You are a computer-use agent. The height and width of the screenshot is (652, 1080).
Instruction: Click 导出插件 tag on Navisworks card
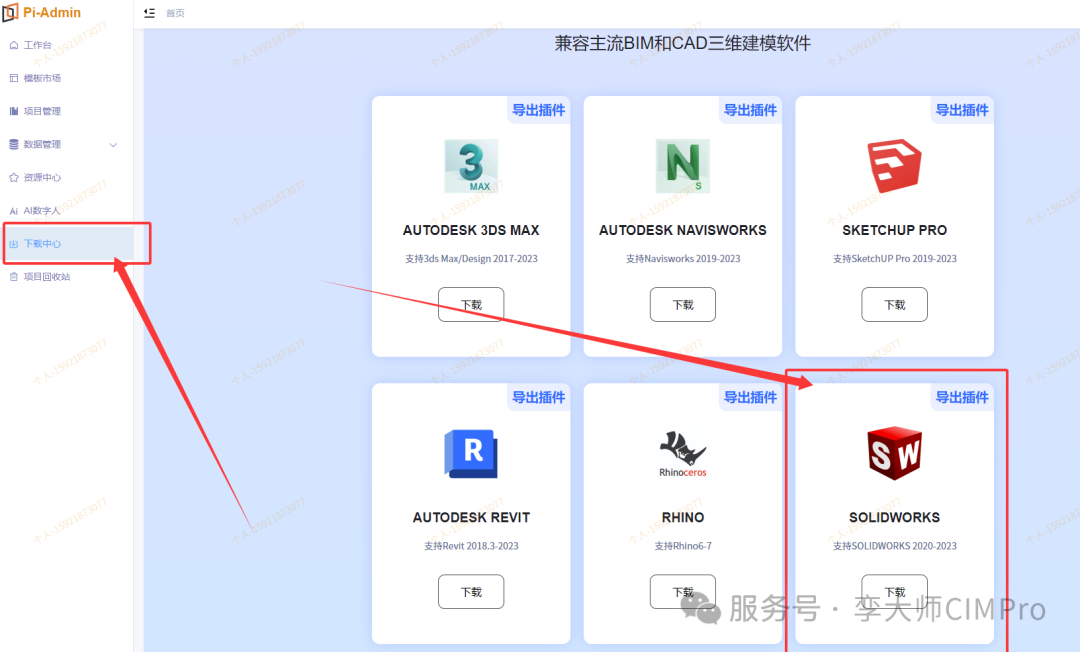click(x=750, y=110)
